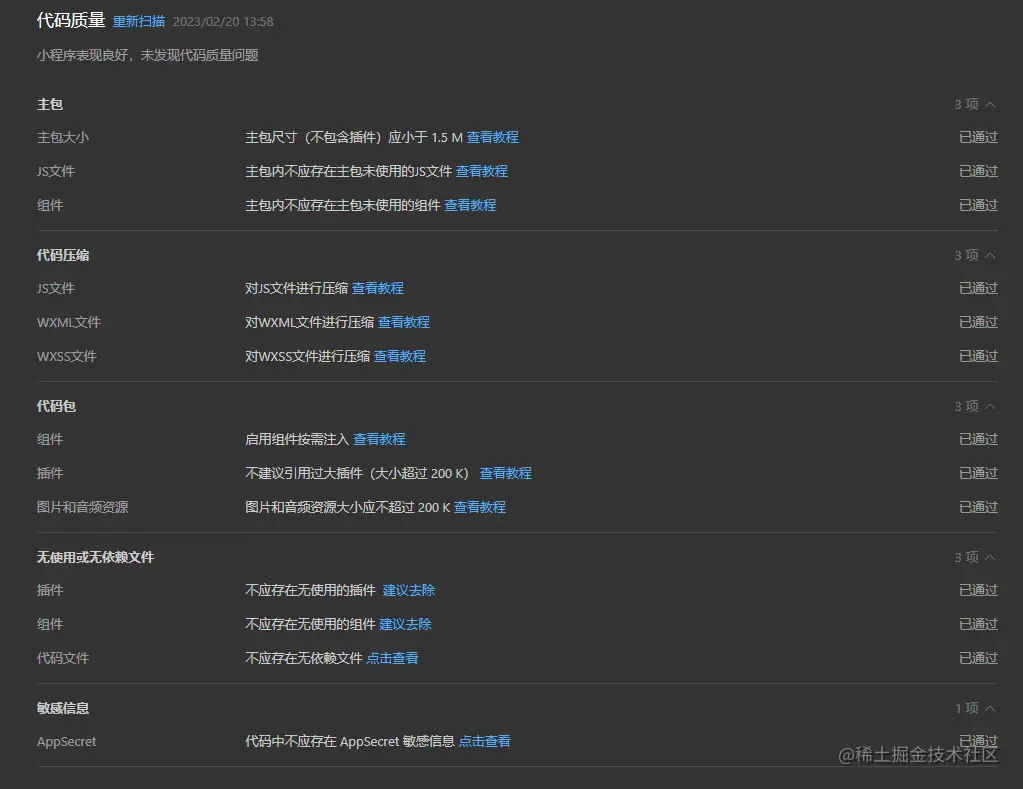Open 查看教程 for 主包未使用的组件
Viewport: 1023px width, 789px height.
[x=470, y=205]
